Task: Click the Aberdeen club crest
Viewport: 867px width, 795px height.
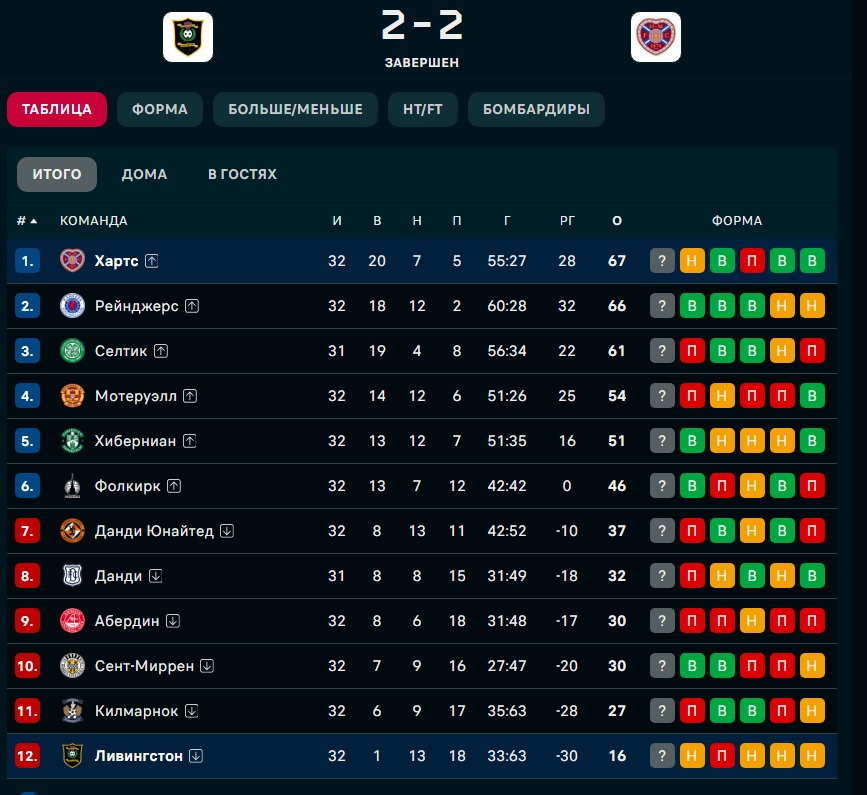Action: (73, 621)
